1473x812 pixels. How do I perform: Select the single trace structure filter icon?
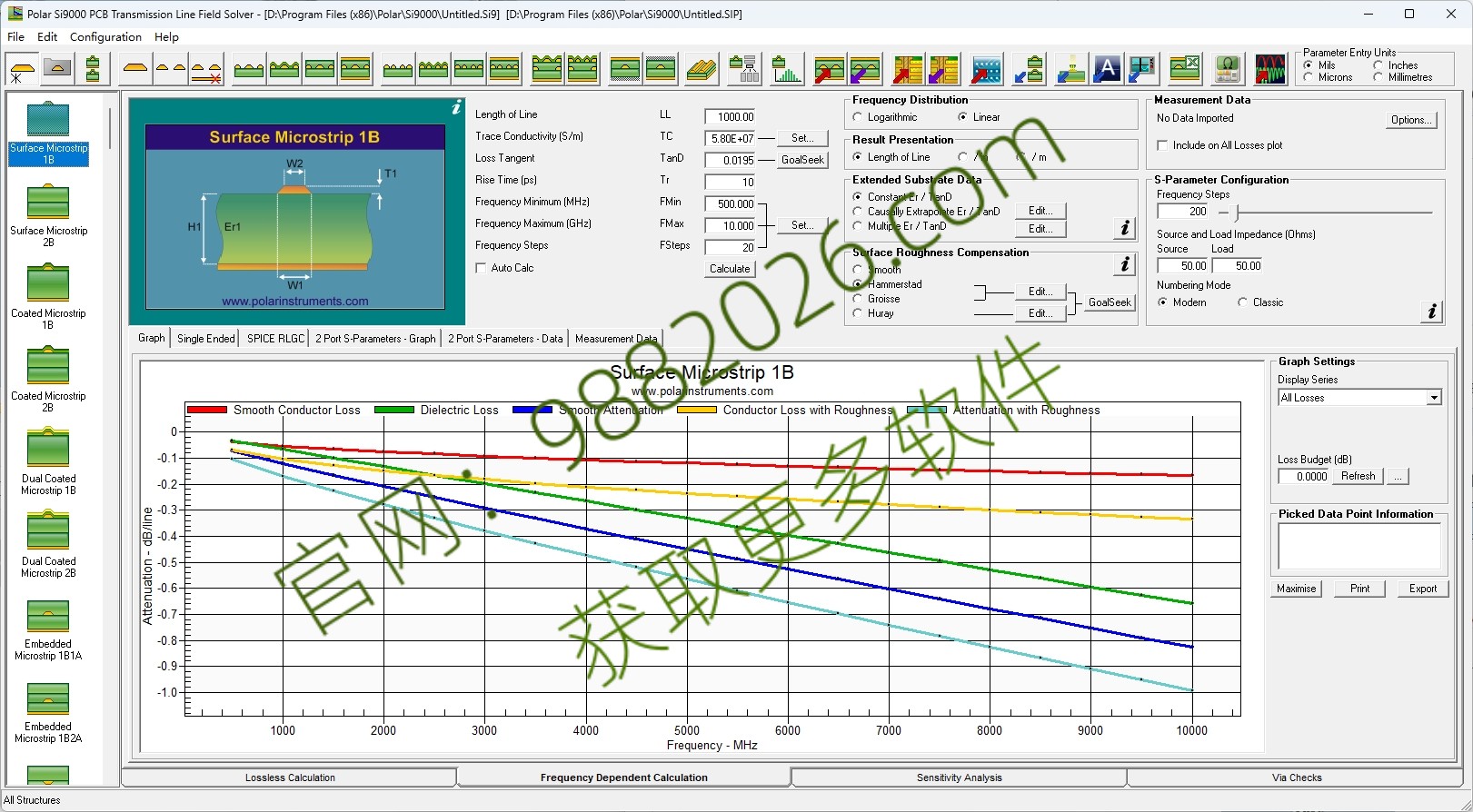click(x=135, y=69)
